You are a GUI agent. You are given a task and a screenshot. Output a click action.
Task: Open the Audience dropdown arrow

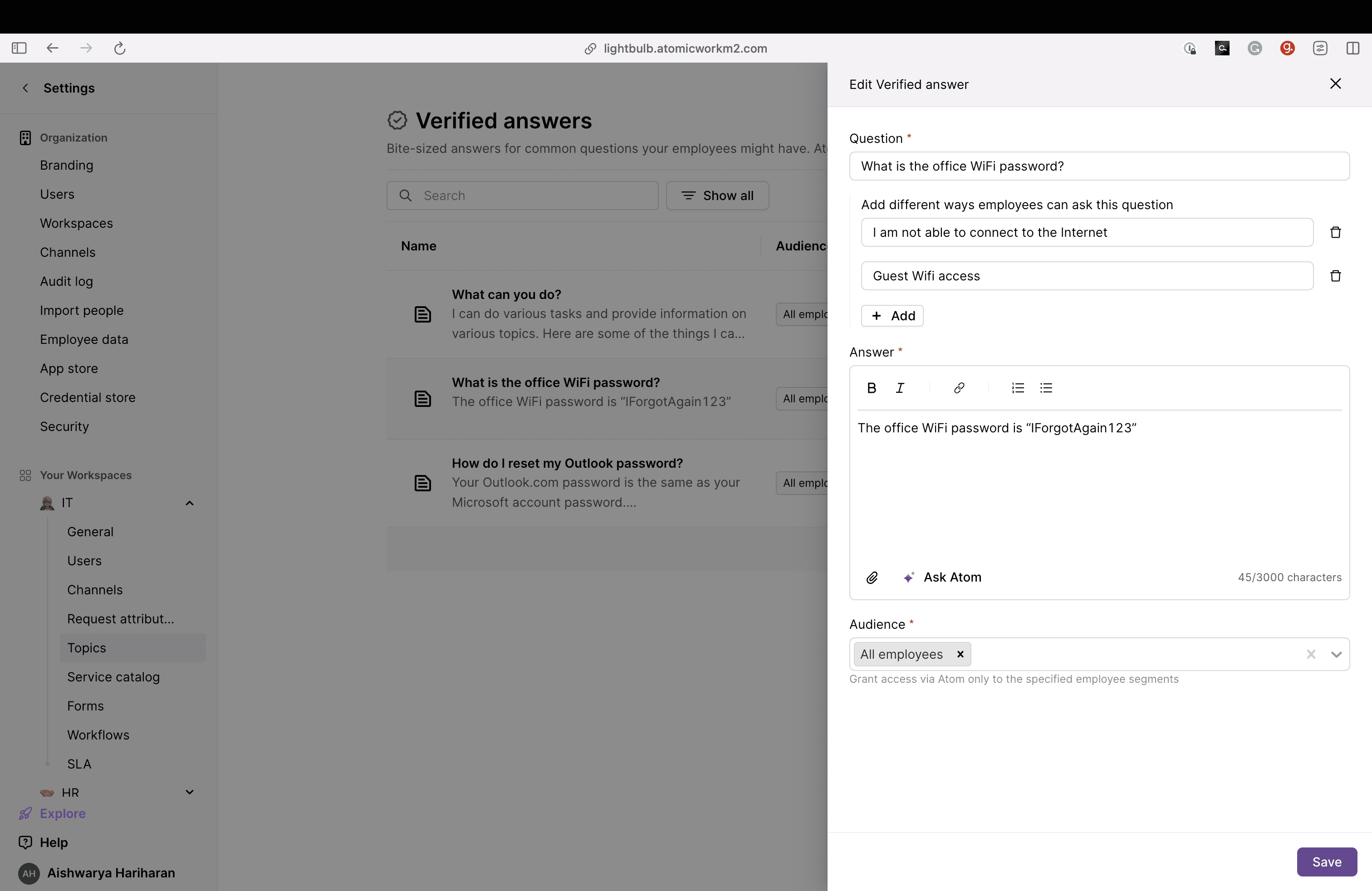[1336, 654]
